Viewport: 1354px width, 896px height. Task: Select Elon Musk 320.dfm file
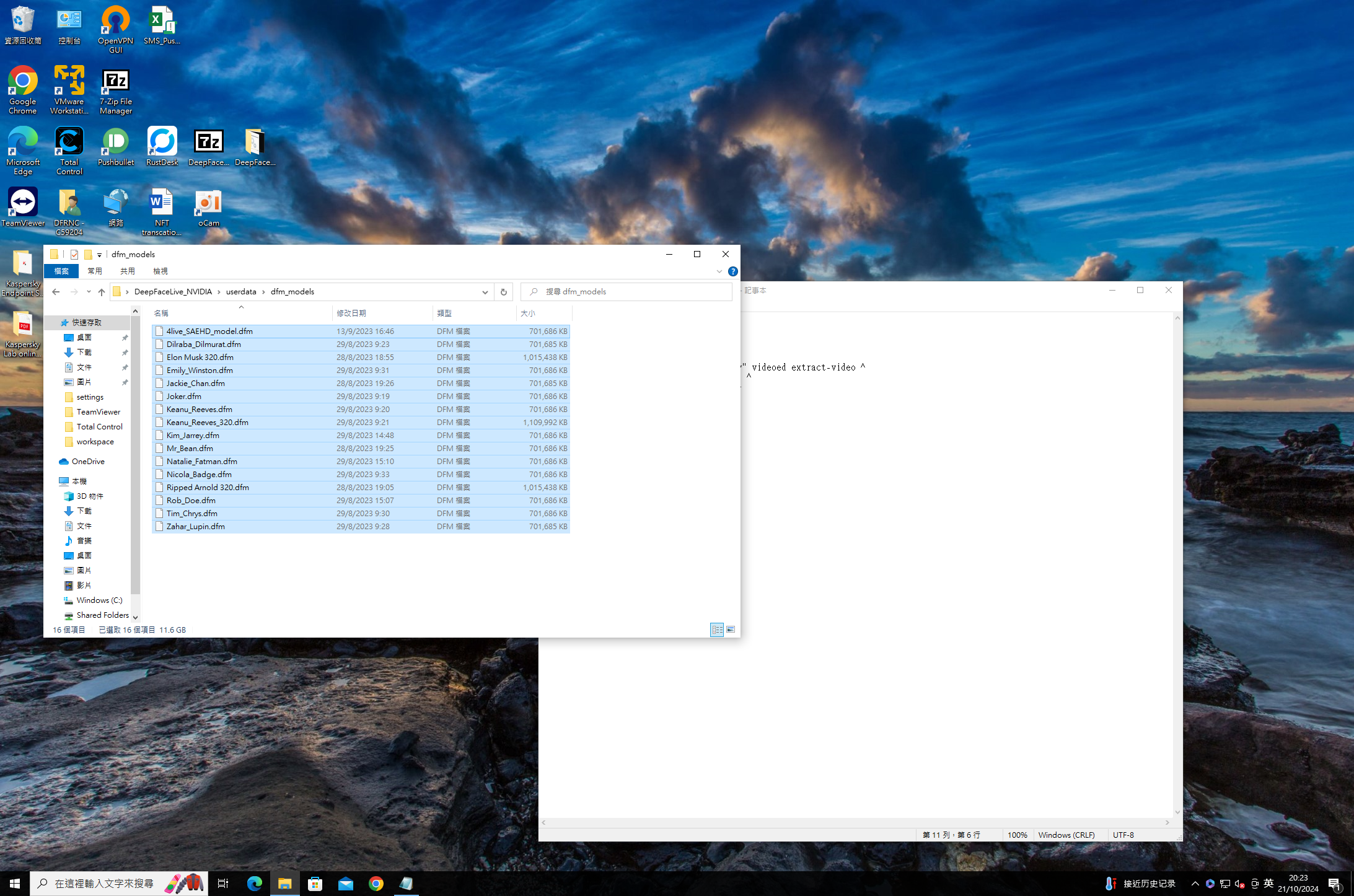(361, 358)
